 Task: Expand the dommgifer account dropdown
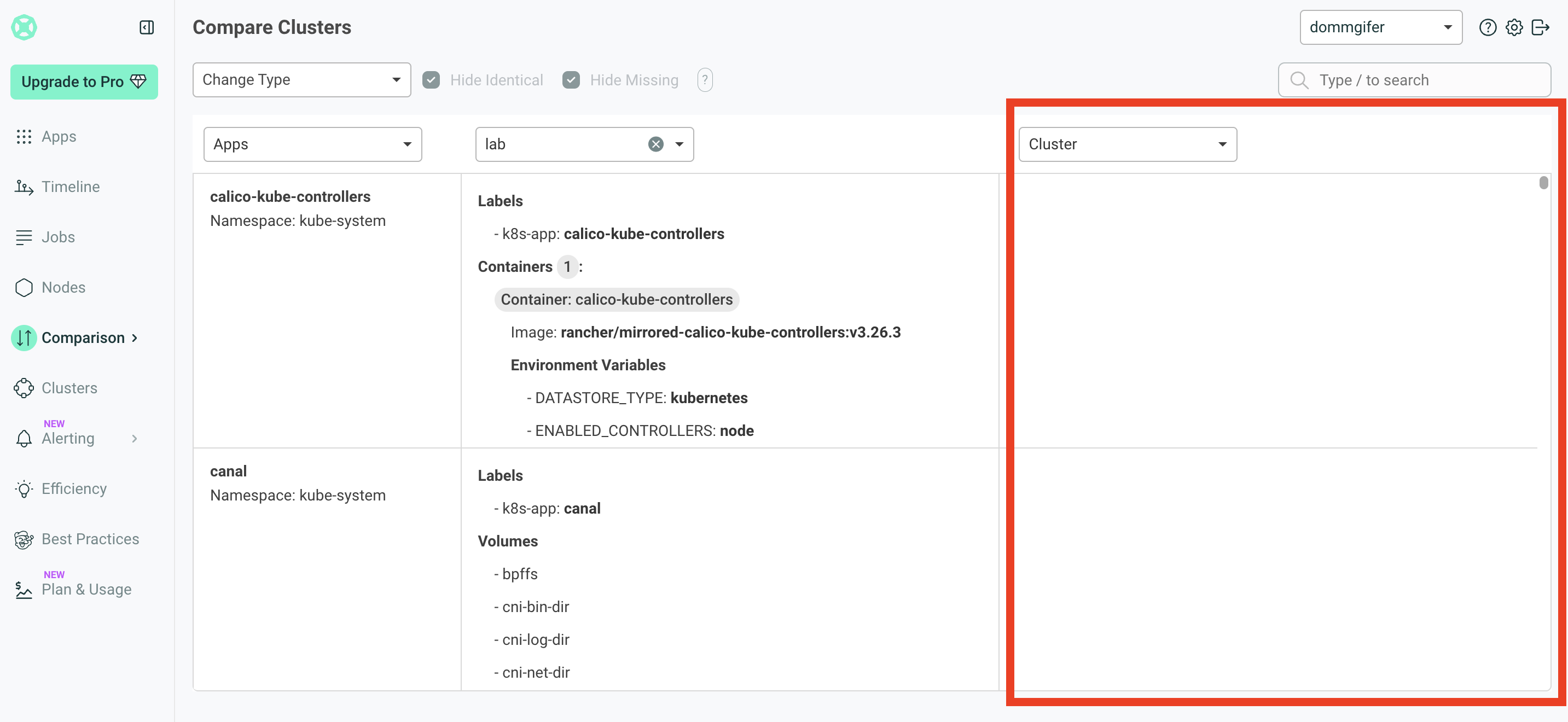(x=1380, y=27)
